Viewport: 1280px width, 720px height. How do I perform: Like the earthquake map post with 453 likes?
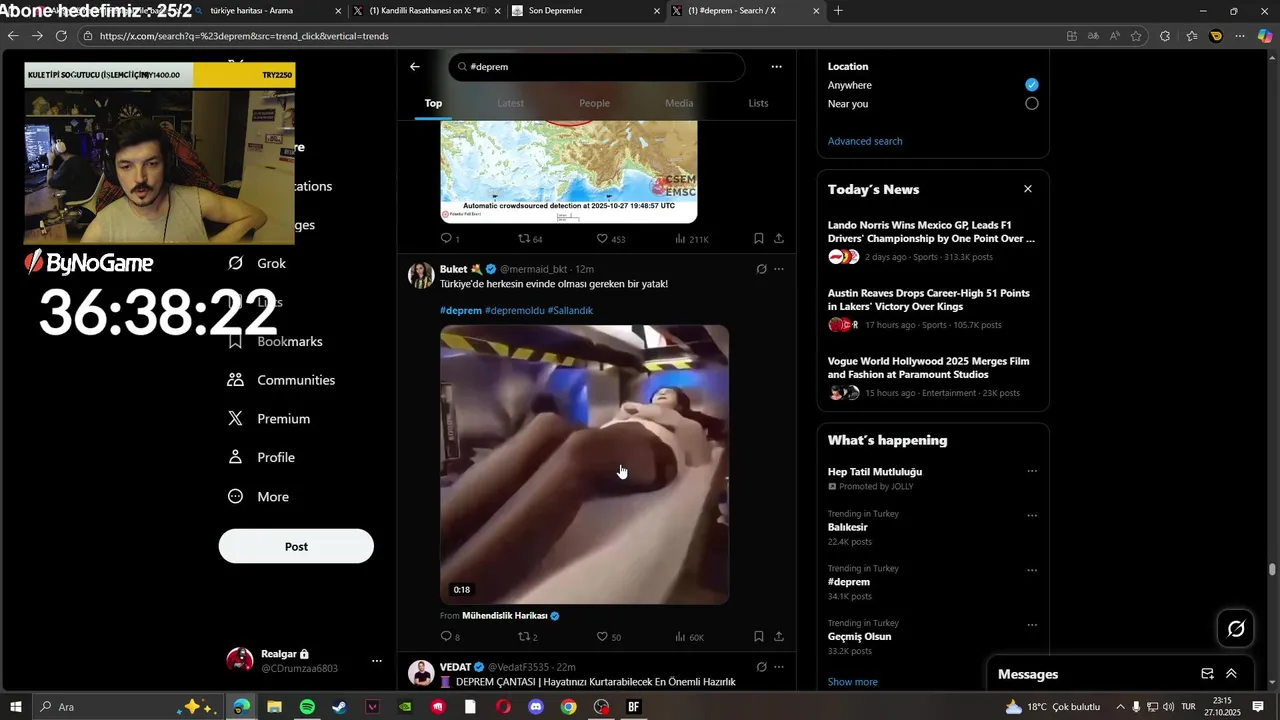point(611,239)
